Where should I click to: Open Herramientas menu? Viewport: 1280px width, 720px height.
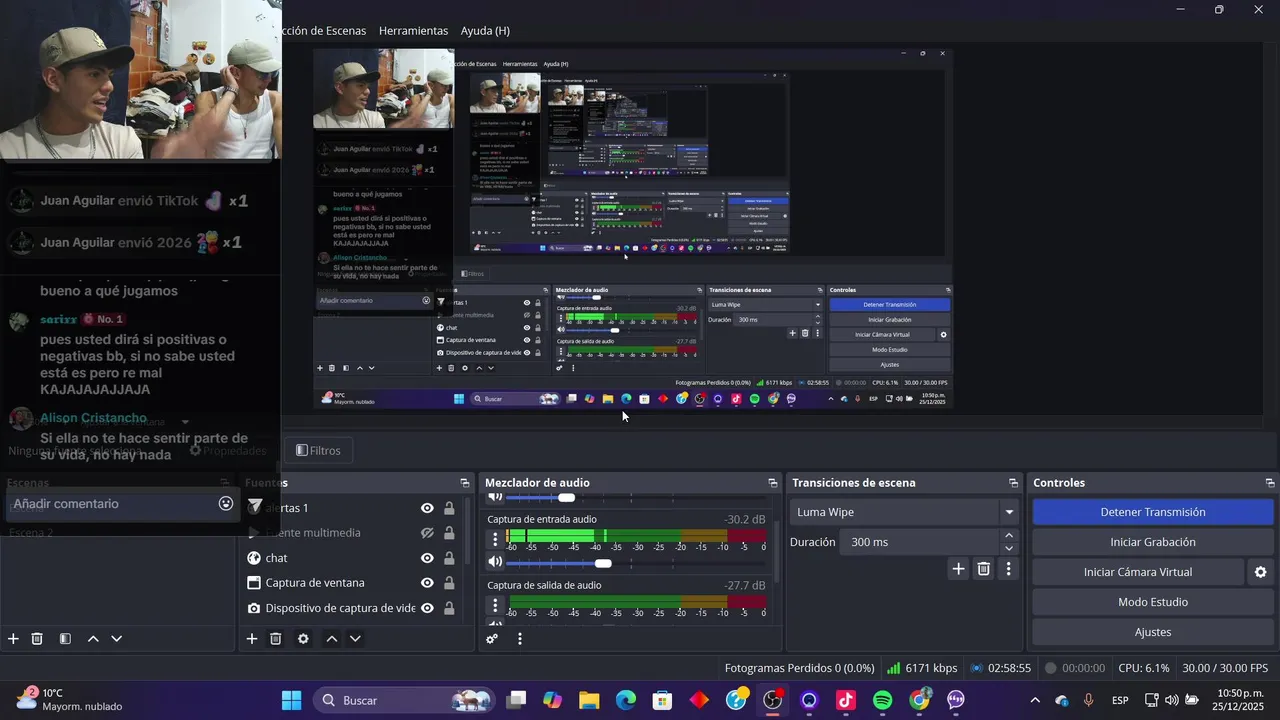pos(413,31)
